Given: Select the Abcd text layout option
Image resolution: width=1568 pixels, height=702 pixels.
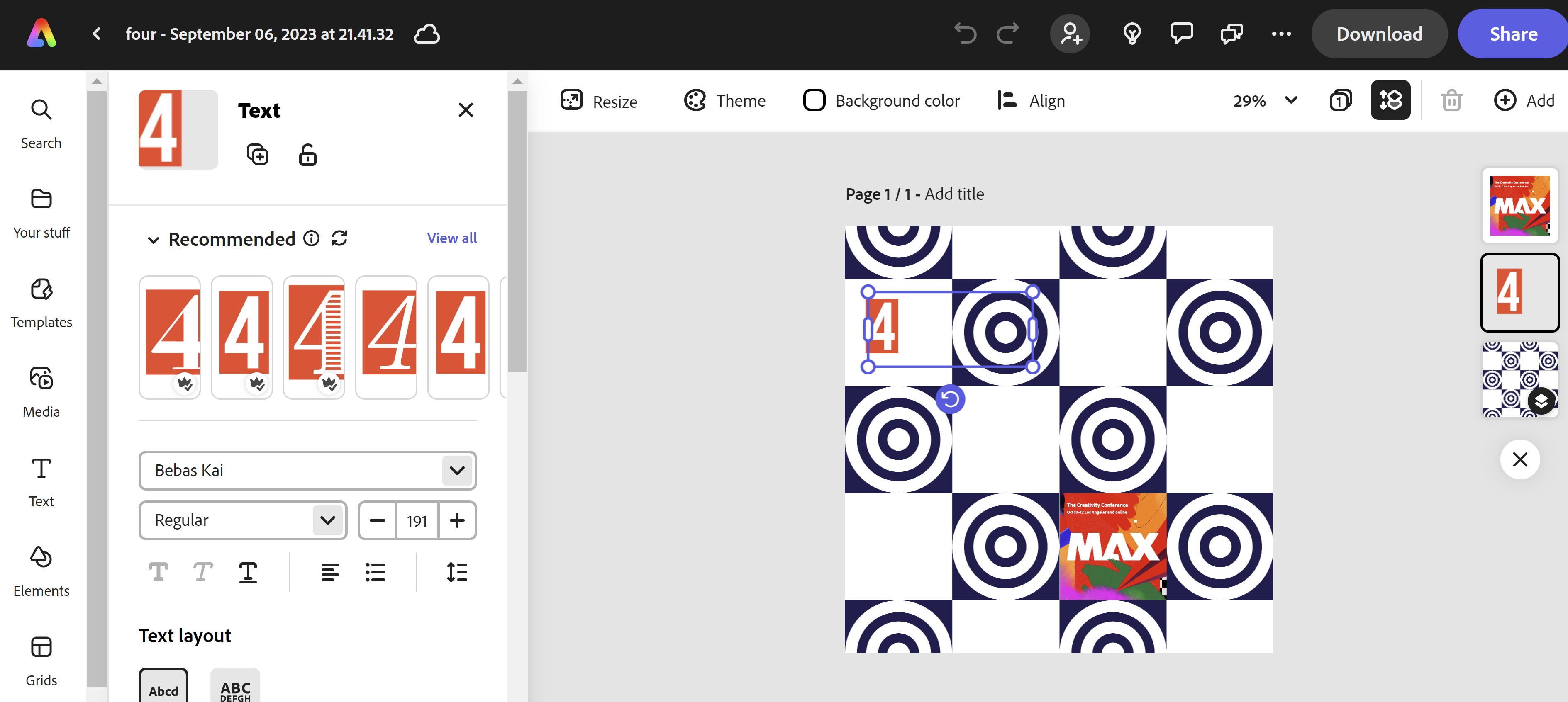Looking at the screenshot, I should [x=164, y=685].
